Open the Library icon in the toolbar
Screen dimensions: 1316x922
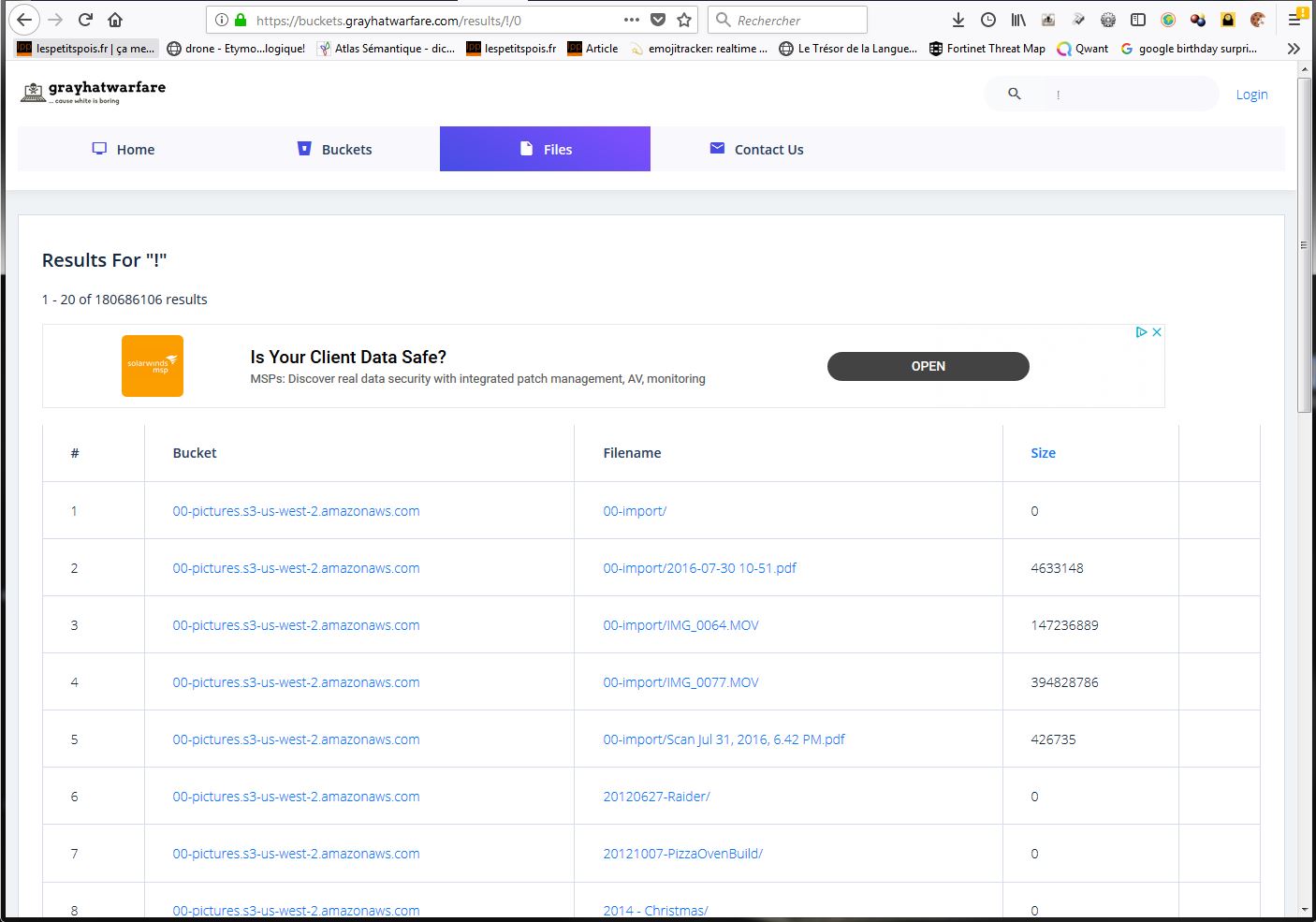(x=1018, y=20)
